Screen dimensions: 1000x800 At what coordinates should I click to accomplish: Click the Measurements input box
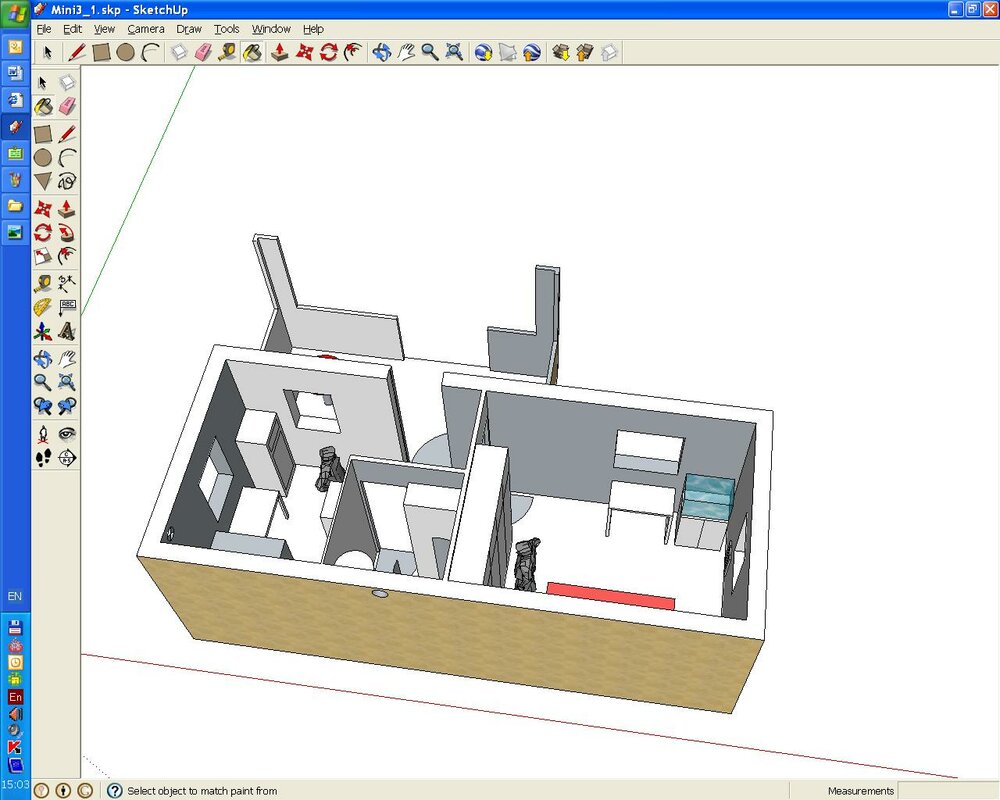pyautogui.click(x=946, y=791)
